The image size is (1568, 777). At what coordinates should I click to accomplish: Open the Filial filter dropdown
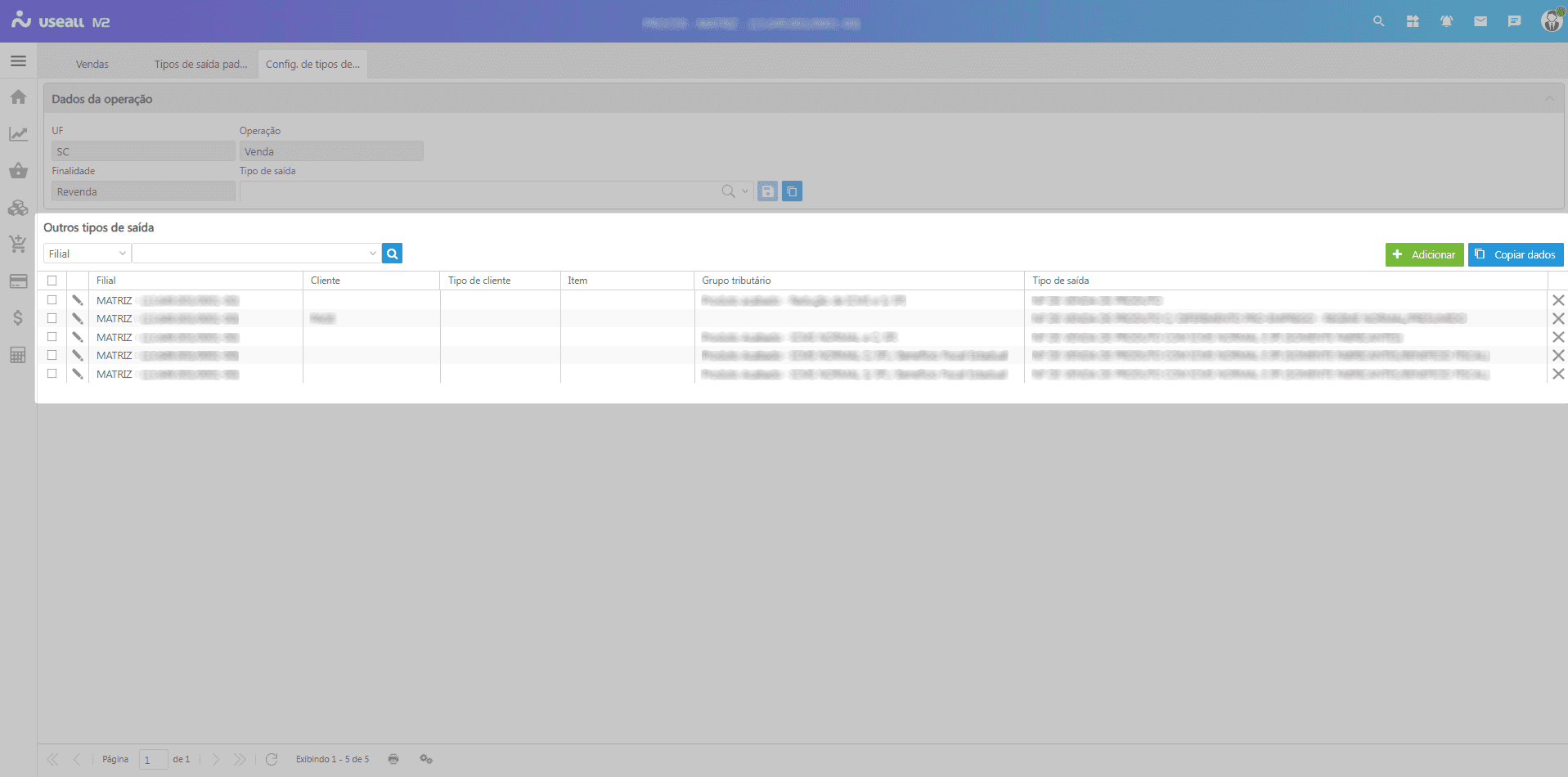pos(87,254)
